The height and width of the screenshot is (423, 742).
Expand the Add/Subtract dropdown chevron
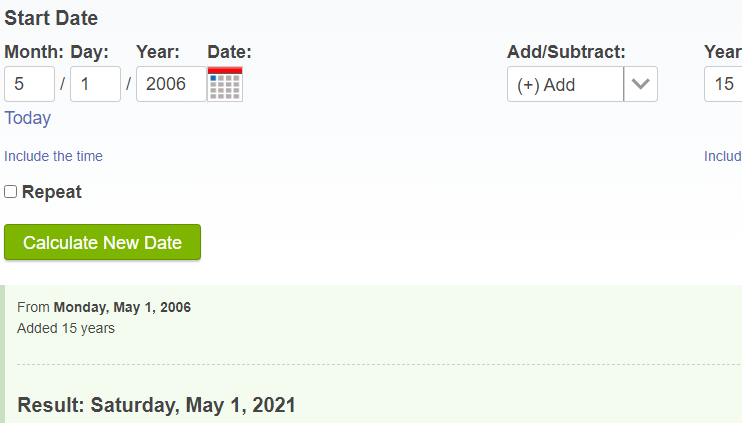pos(640,84)
